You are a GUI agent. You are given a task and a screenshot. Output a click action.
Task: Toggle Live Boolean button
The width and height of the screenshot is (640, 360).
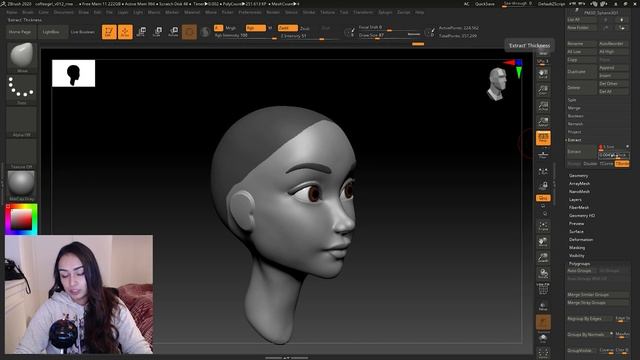[83, 32]
